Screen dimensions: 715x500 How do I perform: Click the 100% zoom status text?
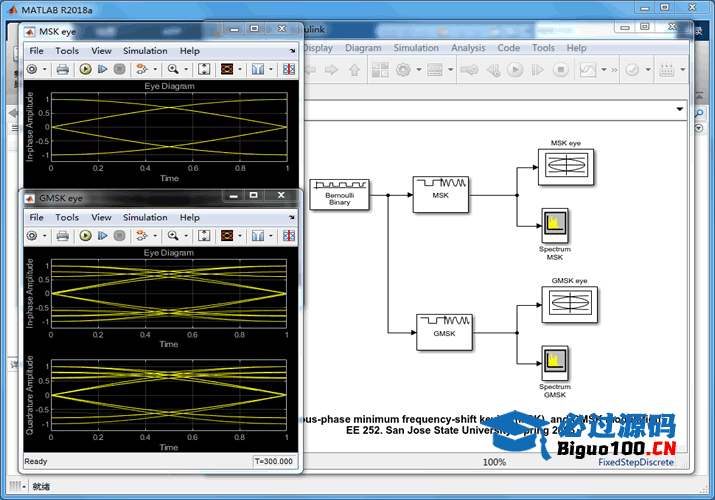coord(494,462)
